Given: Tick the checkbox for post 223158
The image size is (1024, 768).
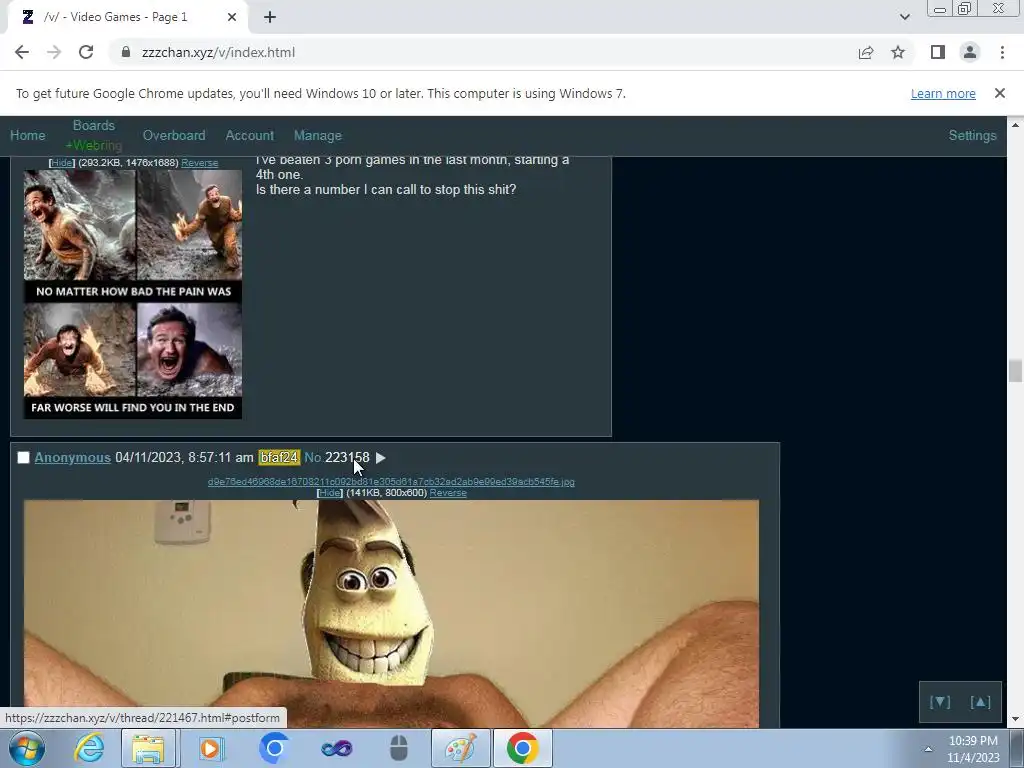Looking at the screenshot, I should (24, 458).
